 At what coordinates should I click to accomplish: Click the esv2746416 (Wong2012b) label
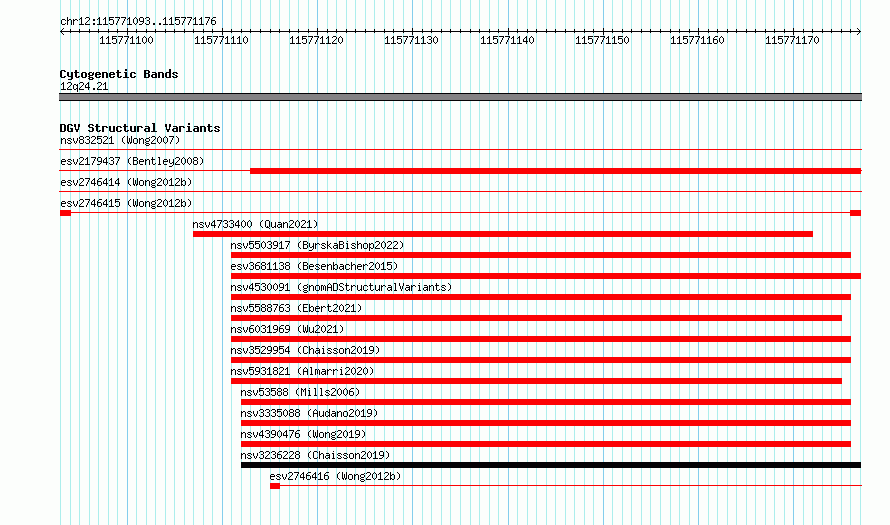(x=335, y=476)
